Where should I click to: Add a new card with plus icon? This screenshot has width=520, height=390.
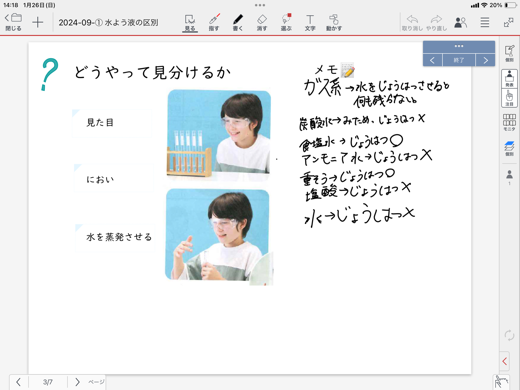click(38, 22)
